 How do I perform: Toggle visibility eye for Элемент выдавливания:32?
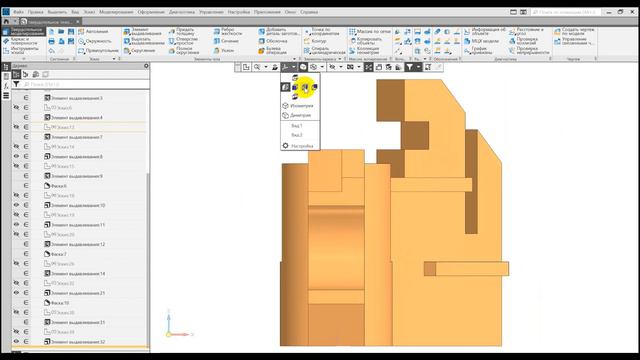(x=16, y=342)
